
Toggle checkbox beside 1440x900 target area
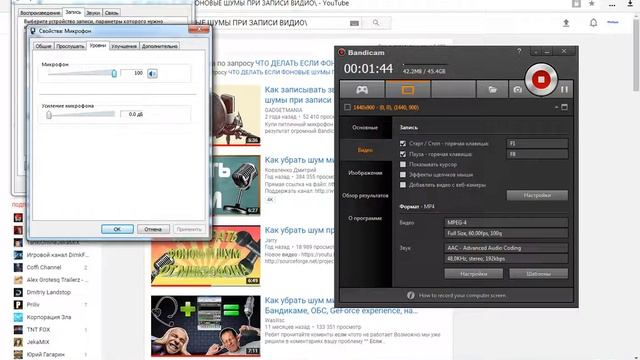coord(347,107)
